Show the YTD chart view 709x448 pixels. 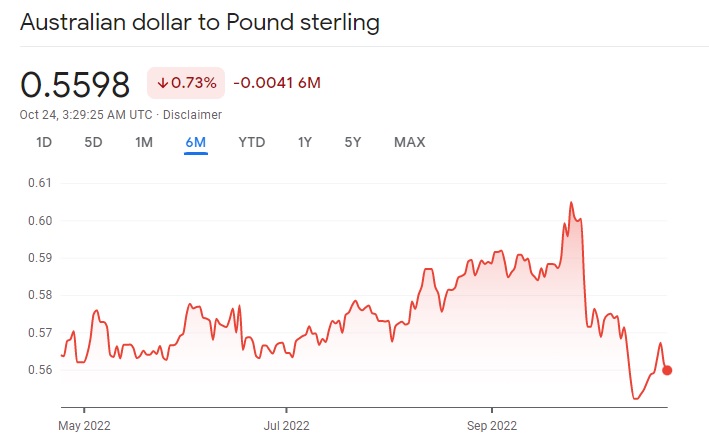(252, 142)
